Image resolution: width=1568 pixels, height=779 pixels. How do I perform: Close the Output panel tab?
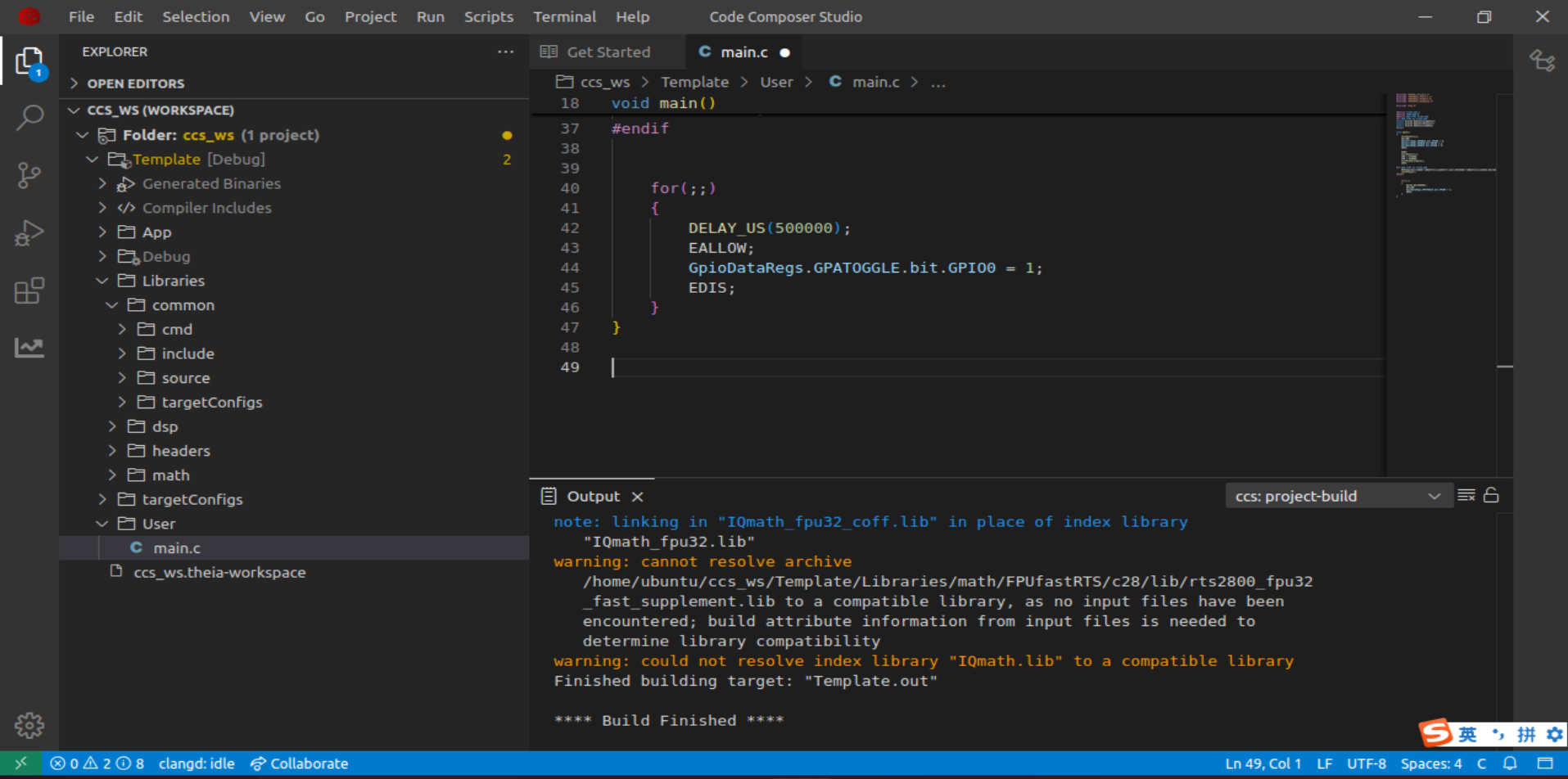pos(638,497)
